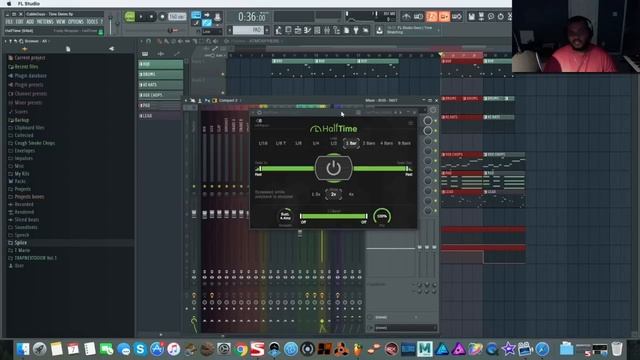Click the Browser collapse arrow icon
This screenshot has height=360, width=640.
point(111,49)
